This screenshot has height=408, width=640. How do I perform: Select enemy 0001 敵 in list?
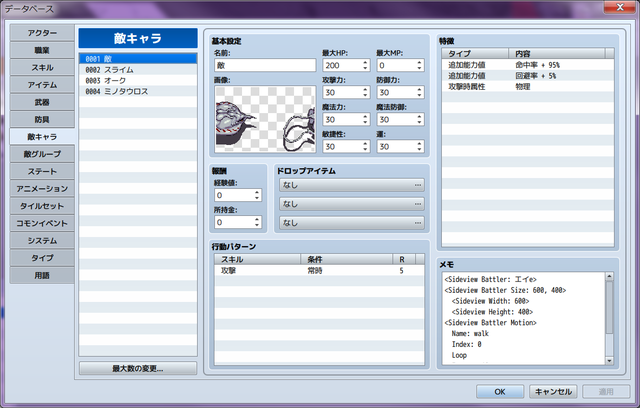(138, 59)
